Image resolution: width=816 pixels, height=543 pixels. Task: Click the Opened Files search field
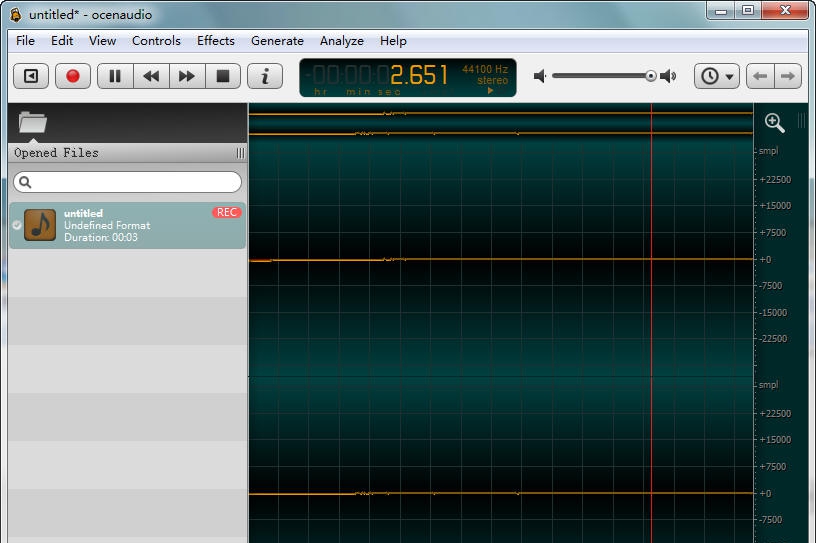coord(128,182)
